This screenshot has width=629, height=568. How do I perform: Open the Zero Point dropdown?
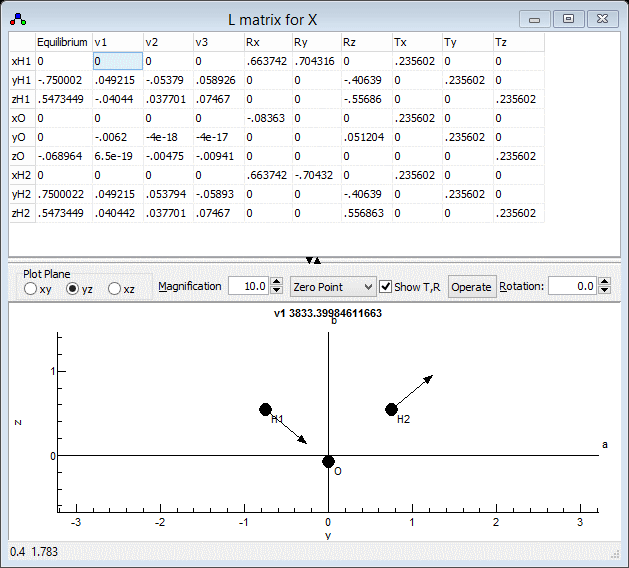pos(333,287)
